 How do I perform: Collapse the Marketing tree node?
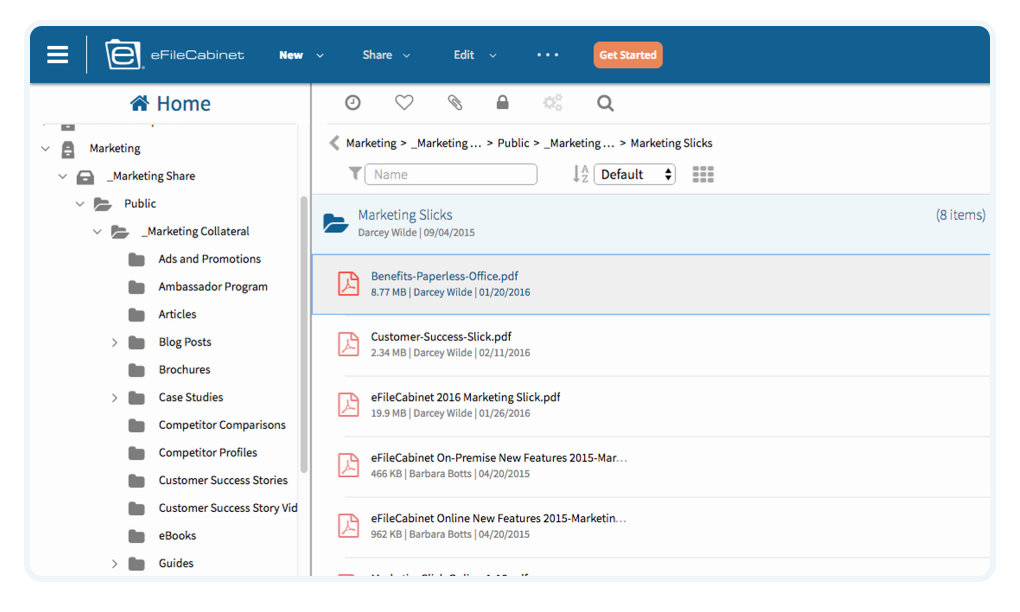point(46,148)
